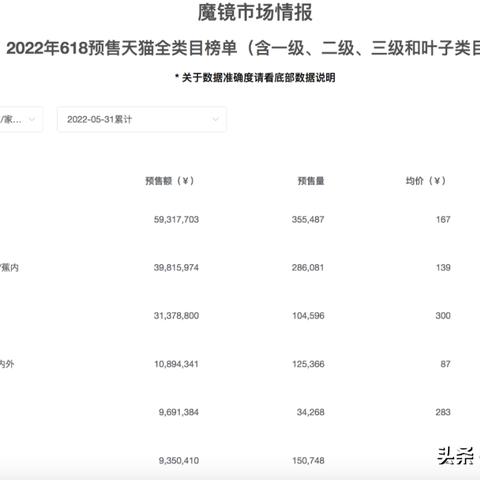Select presale amount 39,815,974
This screenshot has height=480, width=480.
176,267
